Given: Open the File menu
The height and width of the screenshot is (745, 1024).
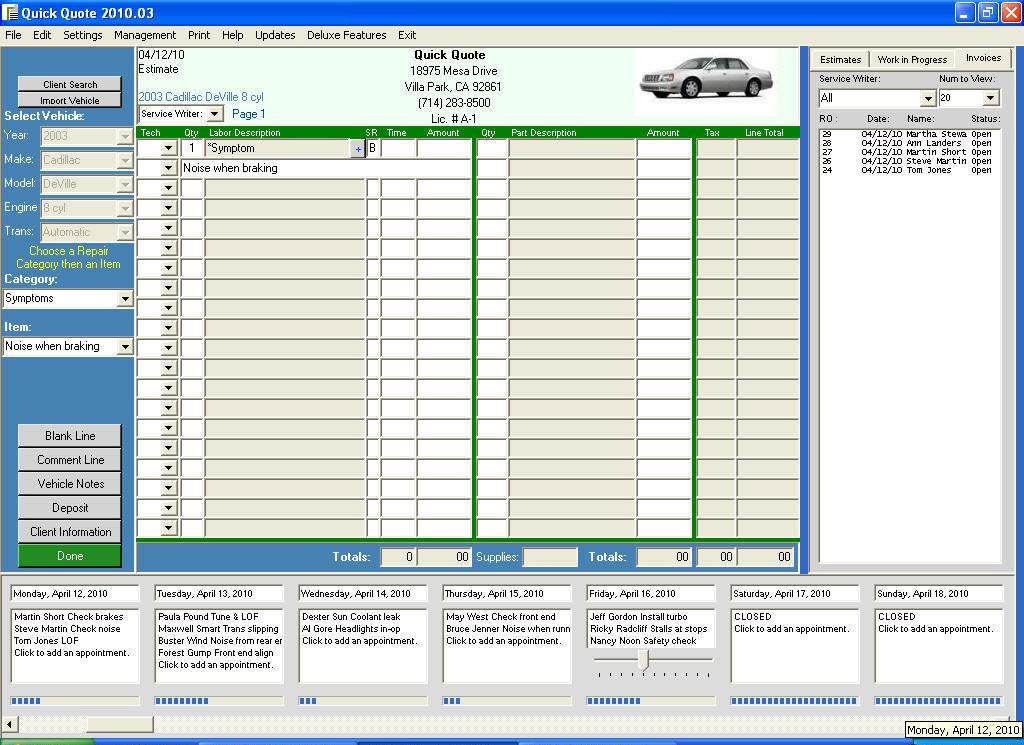Looking at the screenshot, I should coord(13,35).
